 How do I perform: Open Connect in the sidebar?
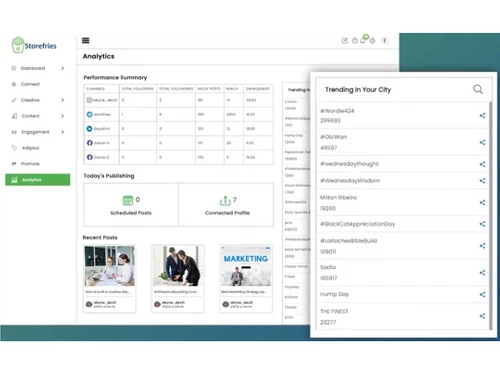[x=30, y=84]
